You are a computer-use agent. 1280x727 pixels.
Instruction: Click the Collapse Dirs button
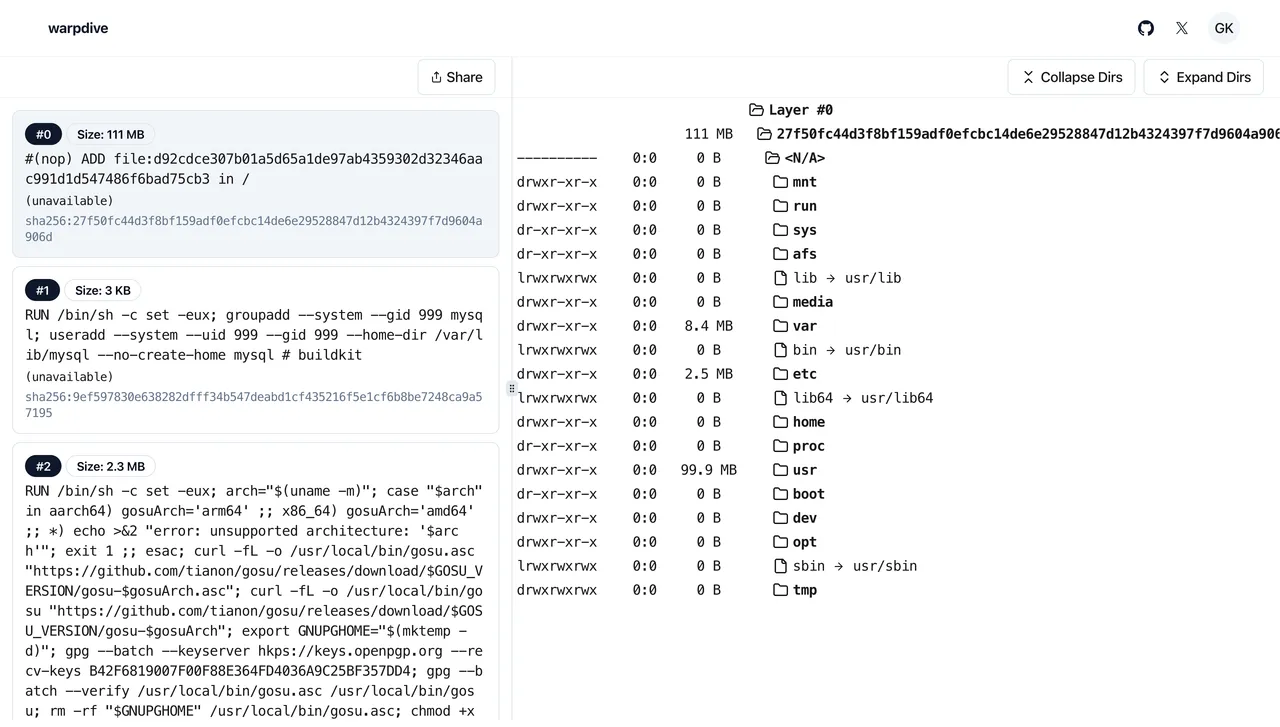pyautogui.click(x=1071, y=77)
